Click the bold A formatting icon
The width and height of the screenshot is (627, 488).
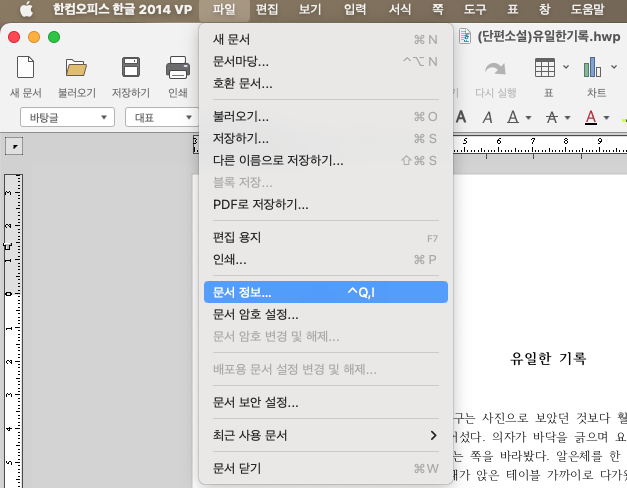[461, 117]
